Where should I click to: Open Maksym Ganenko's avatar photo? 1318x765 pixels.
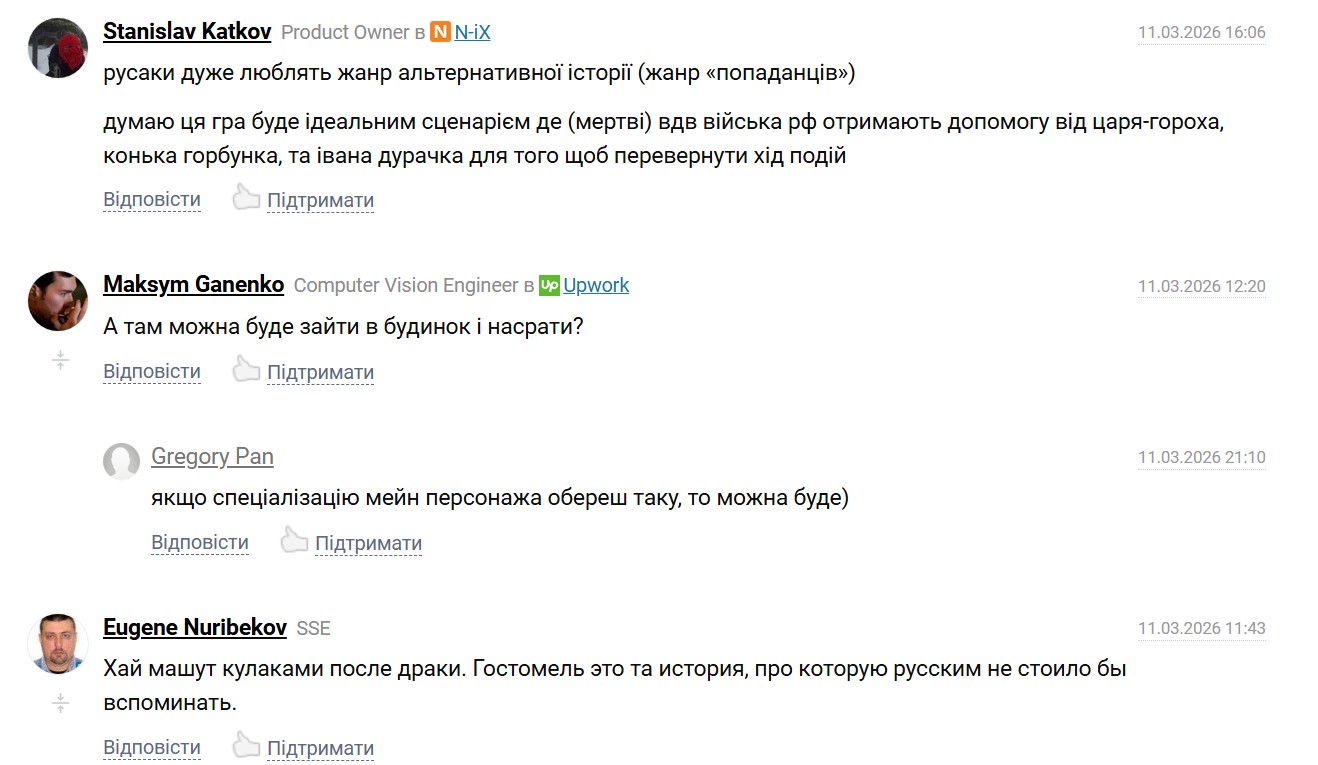58,300
